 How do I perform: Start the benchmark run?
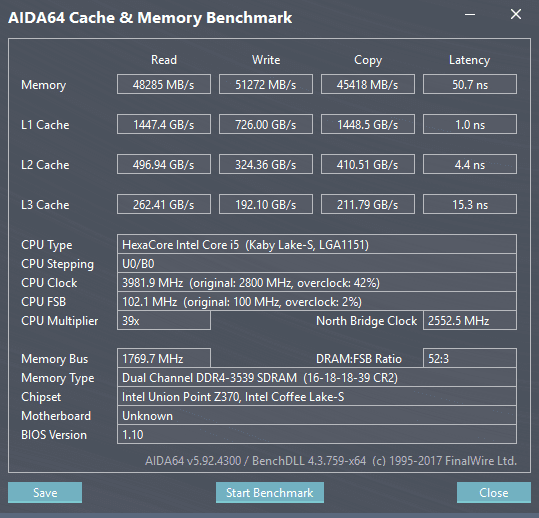coord(270,492)
